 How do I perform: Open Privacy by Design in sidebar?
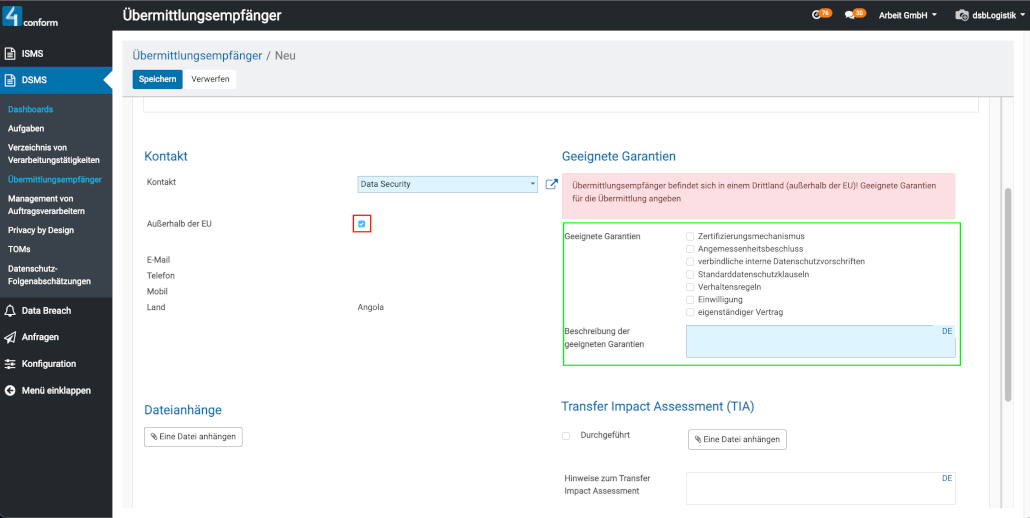click(41, 230)
